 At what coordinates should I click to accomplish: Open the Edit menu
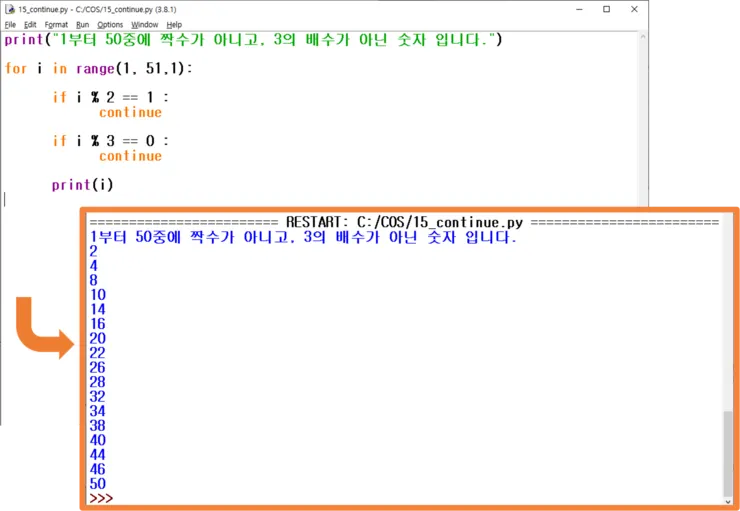coord(30,25)
